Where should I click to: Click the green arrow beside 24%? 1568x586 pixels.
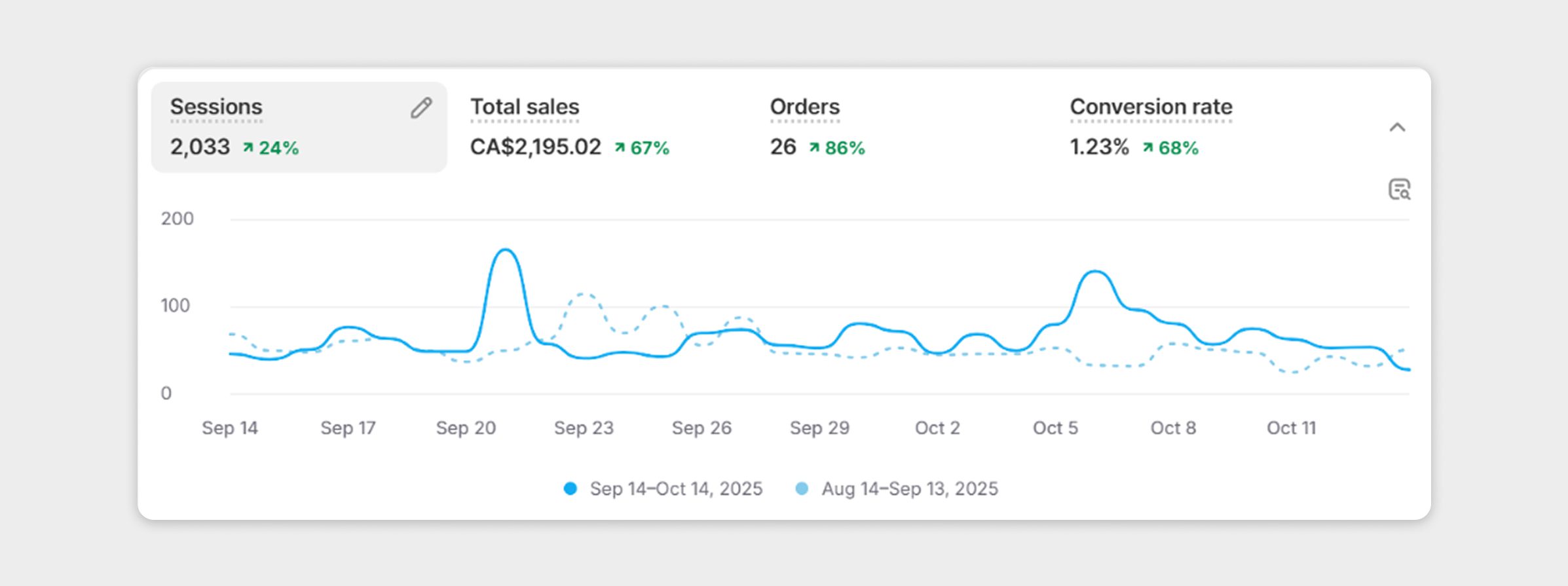pyautogui.click(x=248, y=148)
